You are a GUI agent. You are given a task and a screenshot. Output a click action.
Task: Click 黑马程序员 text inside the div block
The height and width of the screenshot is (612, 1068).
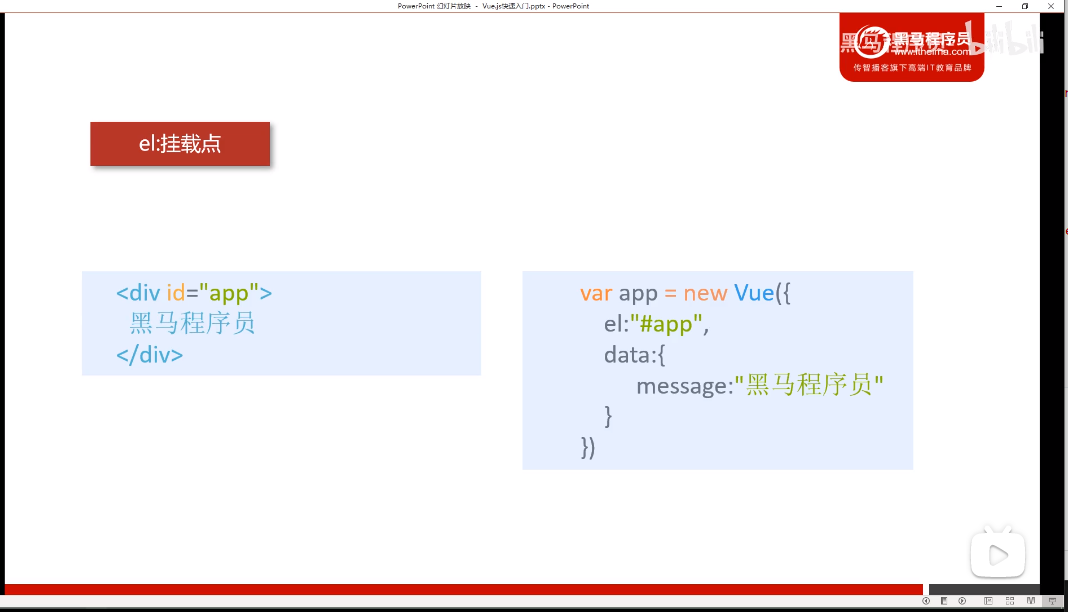(193, 323)
